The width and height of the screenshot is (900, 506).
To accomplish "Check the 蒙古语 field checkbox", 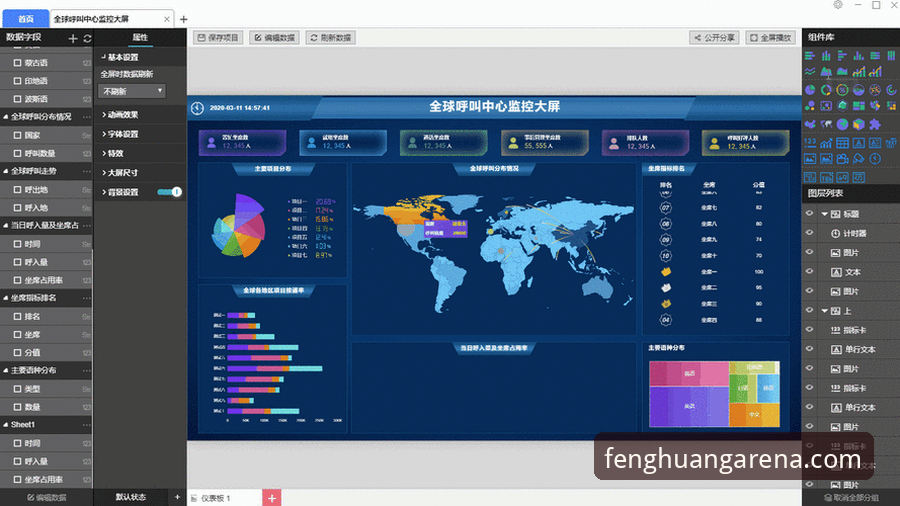I will [x=17, y=63].
